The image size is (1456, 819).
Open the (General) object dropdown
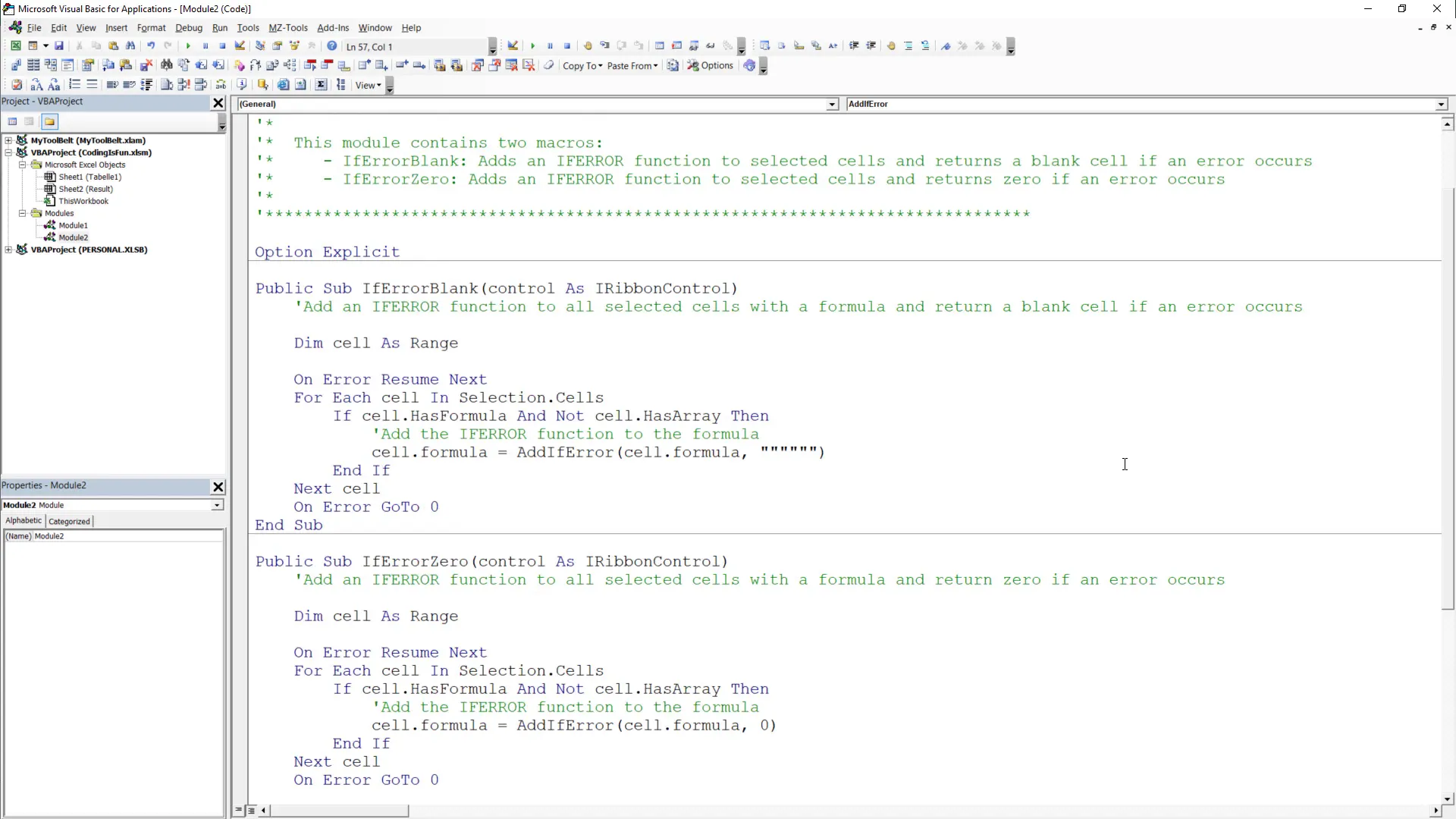(832, 104)
